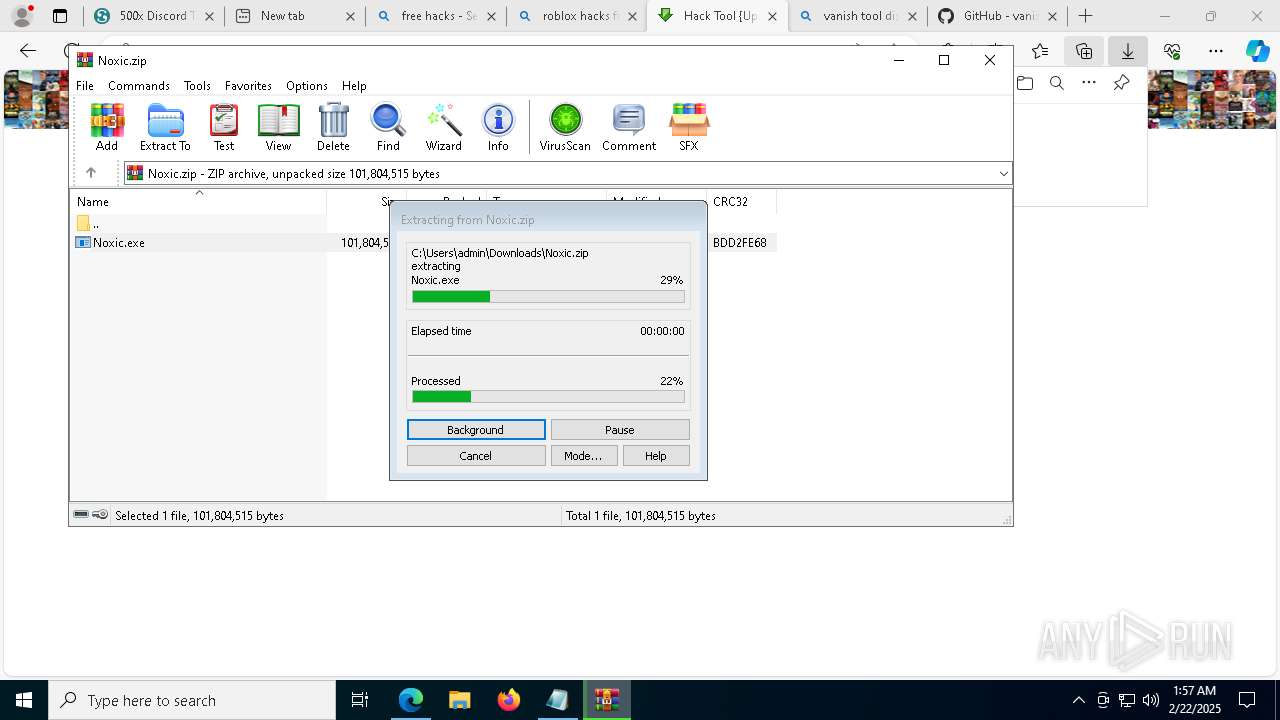Sort by the Name column header
This screenshot has width=1280, height=720.
(199, 202)
